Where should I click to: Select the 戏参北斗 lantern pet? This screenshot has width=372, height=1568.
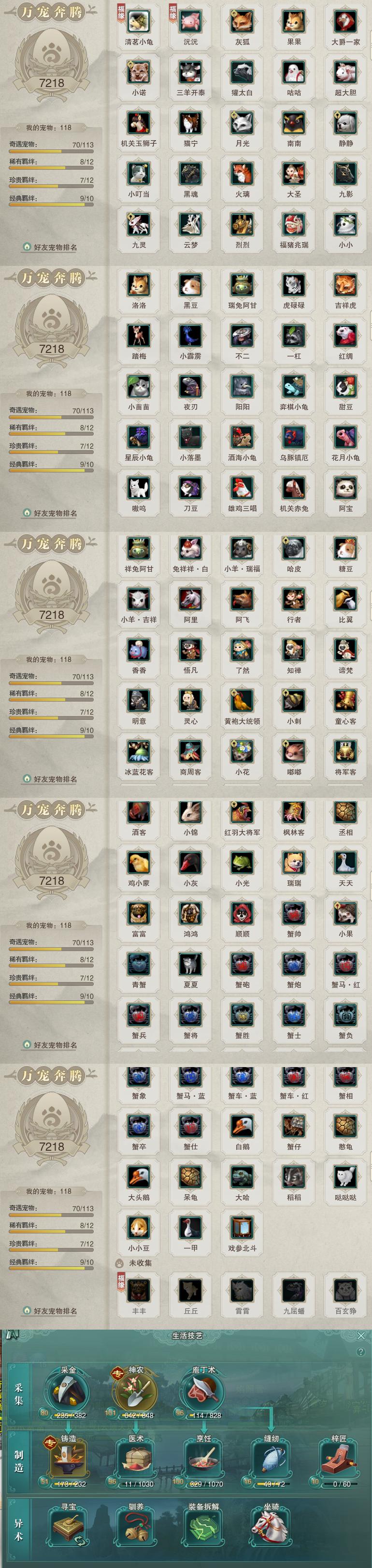pyautogui.click(x=242, y=1228)
